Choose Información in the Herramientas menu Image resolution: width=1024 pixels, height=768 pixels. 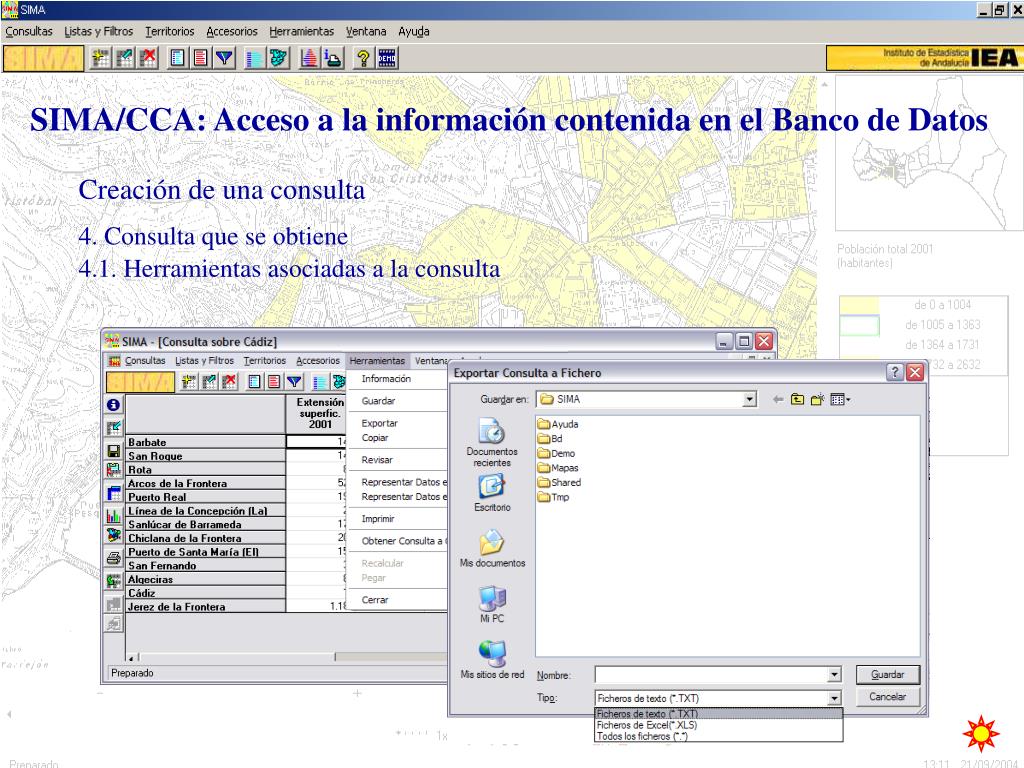tap(386, 379)
